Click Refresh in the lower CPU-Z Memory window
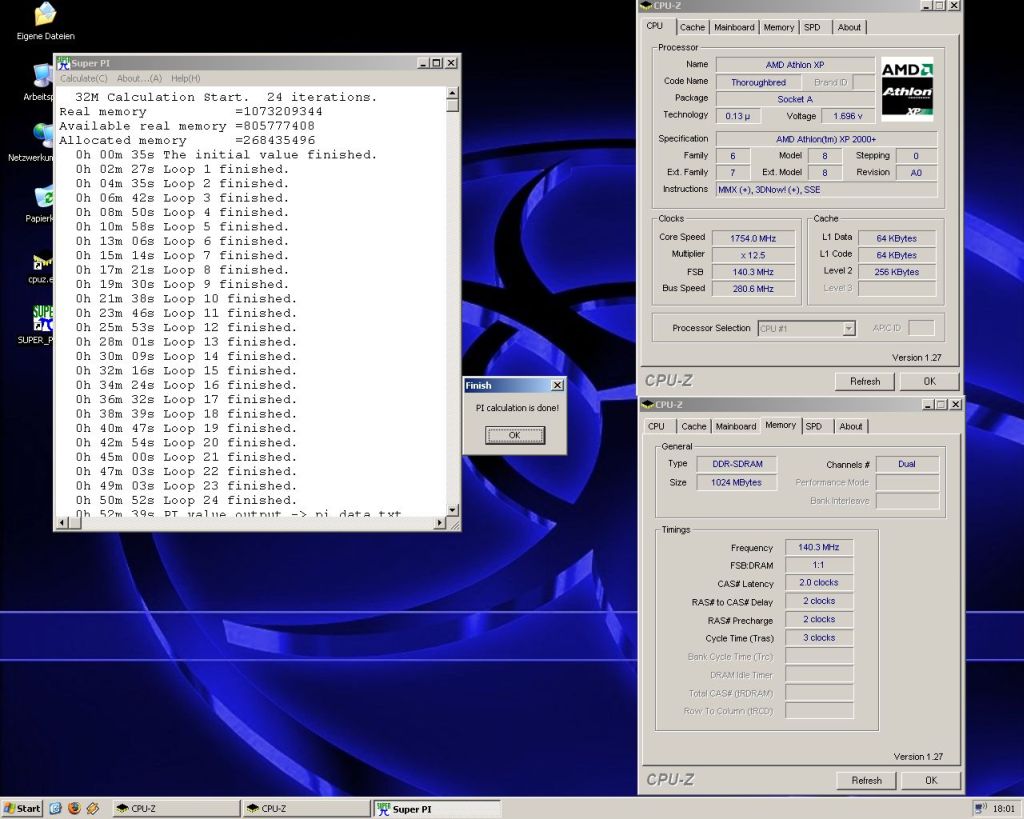Viewport: 1024px width, 819px height. click(x=867, y=780)
